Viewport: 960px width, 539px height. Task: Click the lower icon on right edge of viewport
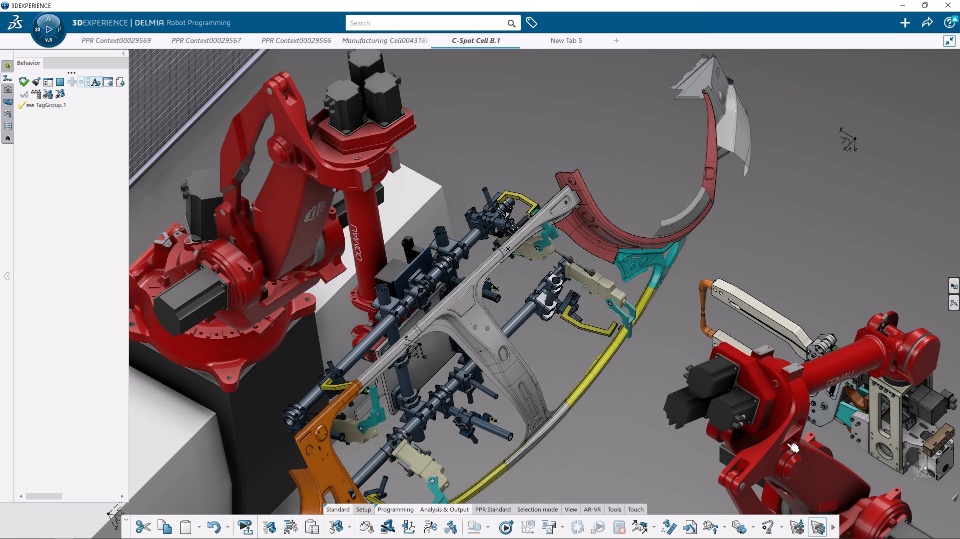[x=954, y=303]
